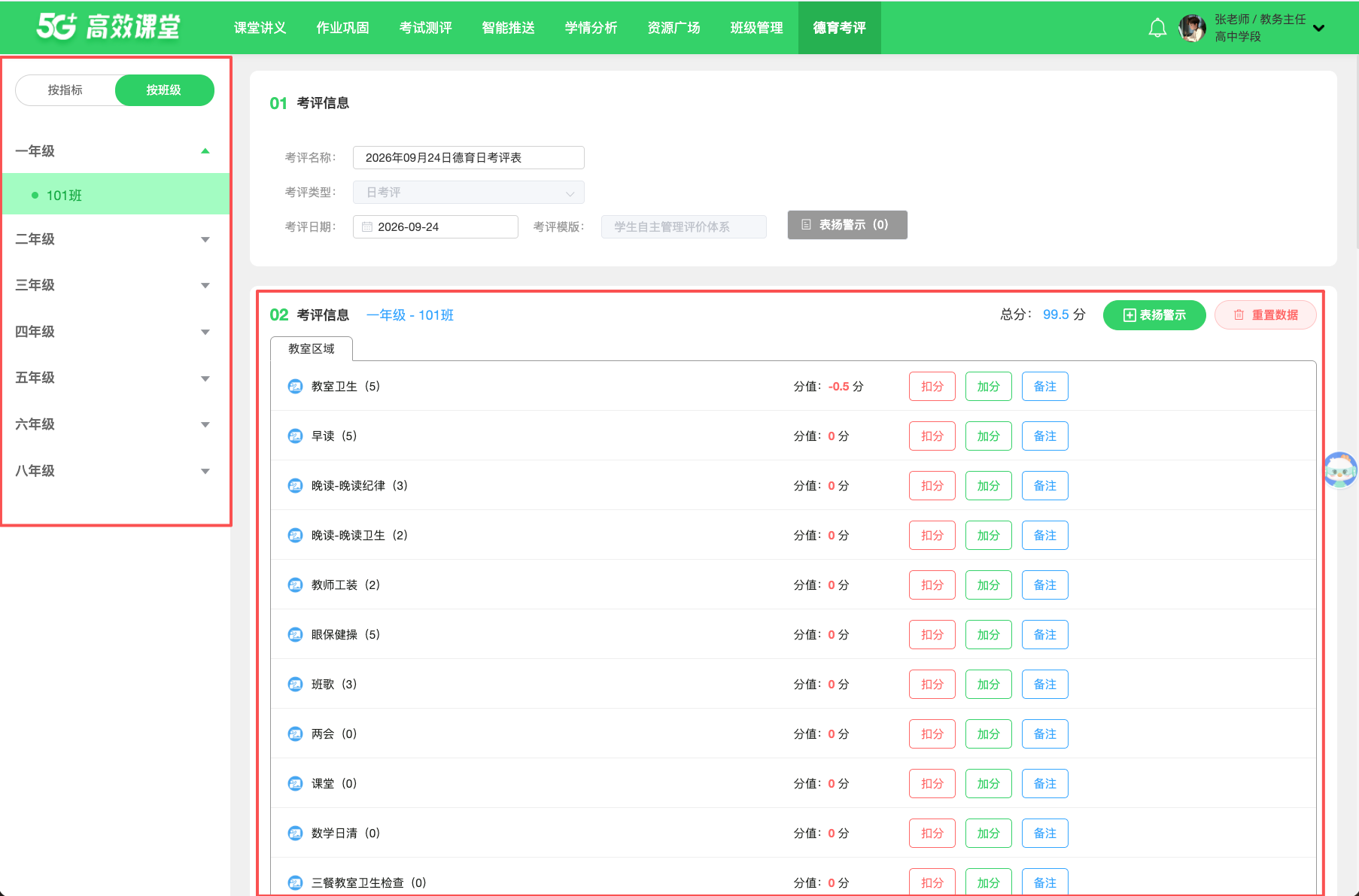This screenshot has width=1359, height=896.
Task: Click the calendar icon in 考评日期 field
Action: 367,227
